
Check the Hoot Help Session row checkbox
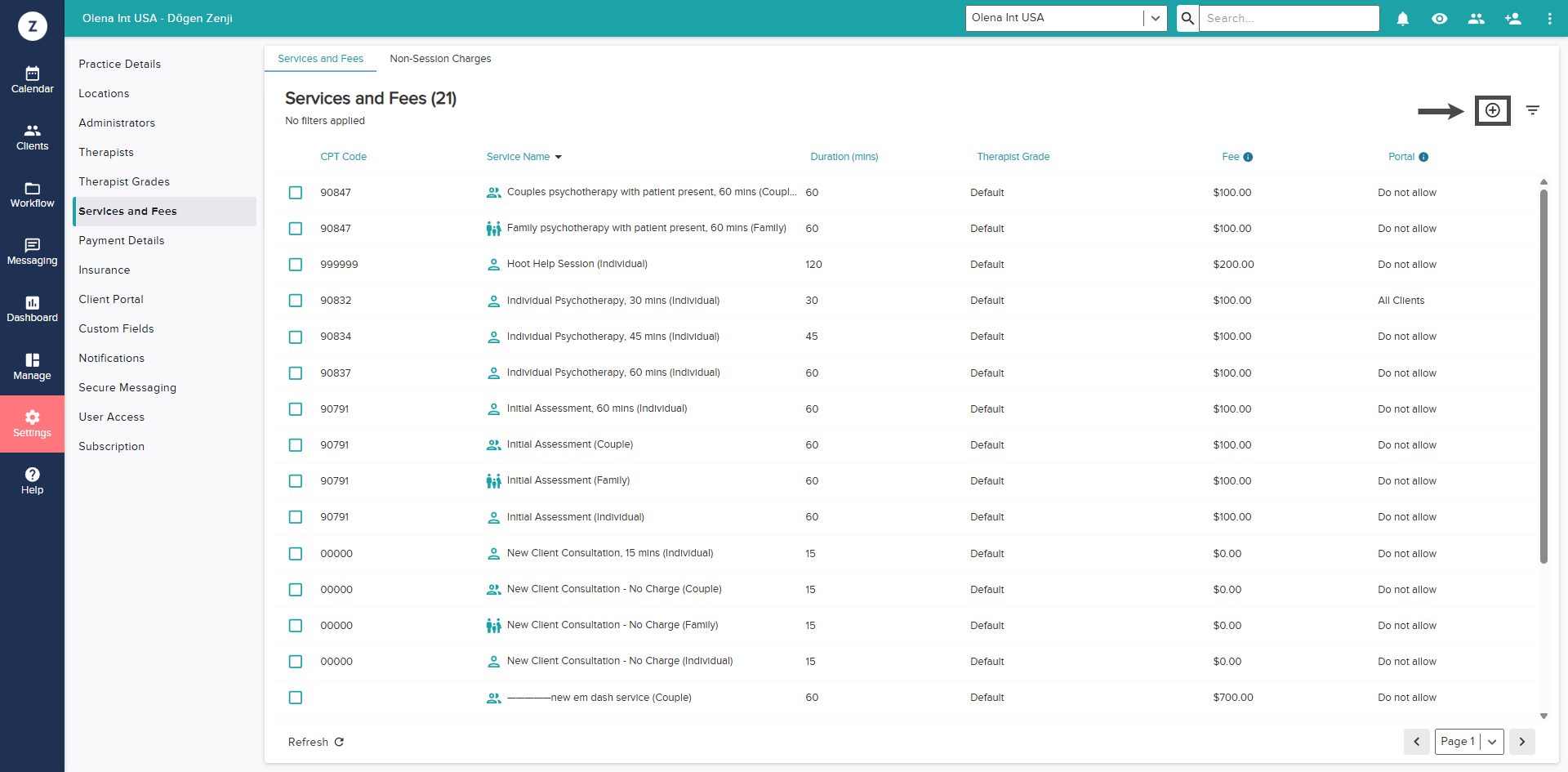pos(296,265)
